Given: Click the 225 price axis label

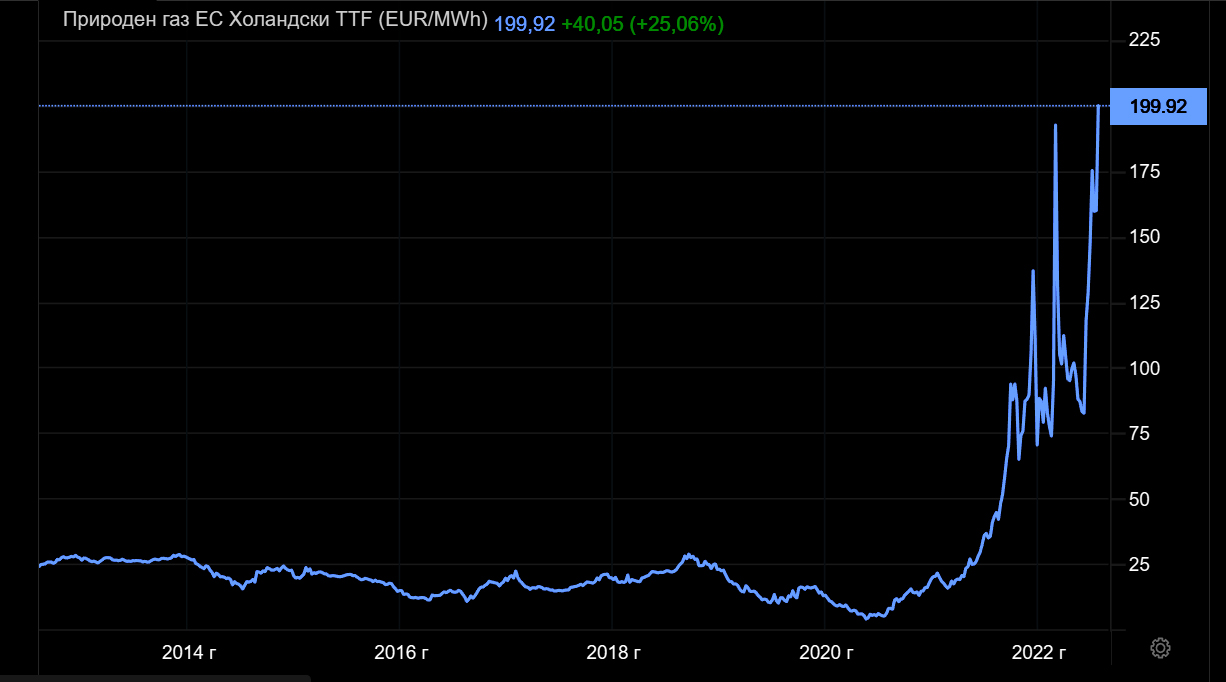Looking at the screenshot, I should [x=1144, y=40].
